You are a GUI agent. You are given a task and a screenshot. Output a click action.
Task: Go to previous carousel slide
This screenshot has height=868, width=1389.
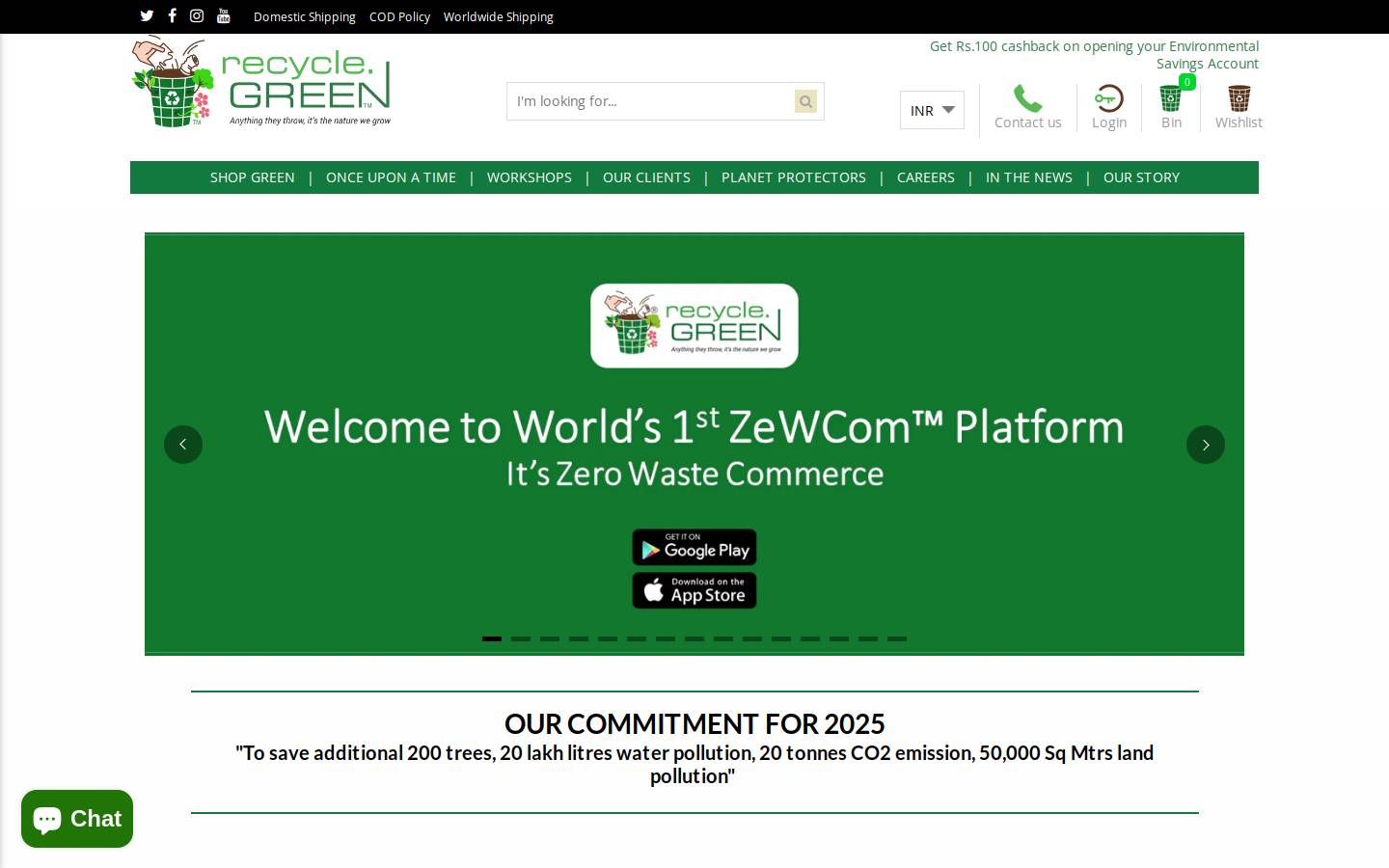183,445
